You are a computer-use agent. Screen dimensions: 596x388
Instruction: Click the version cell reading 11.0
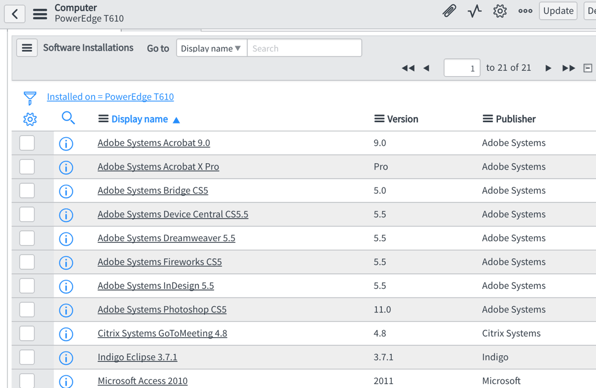382,310
